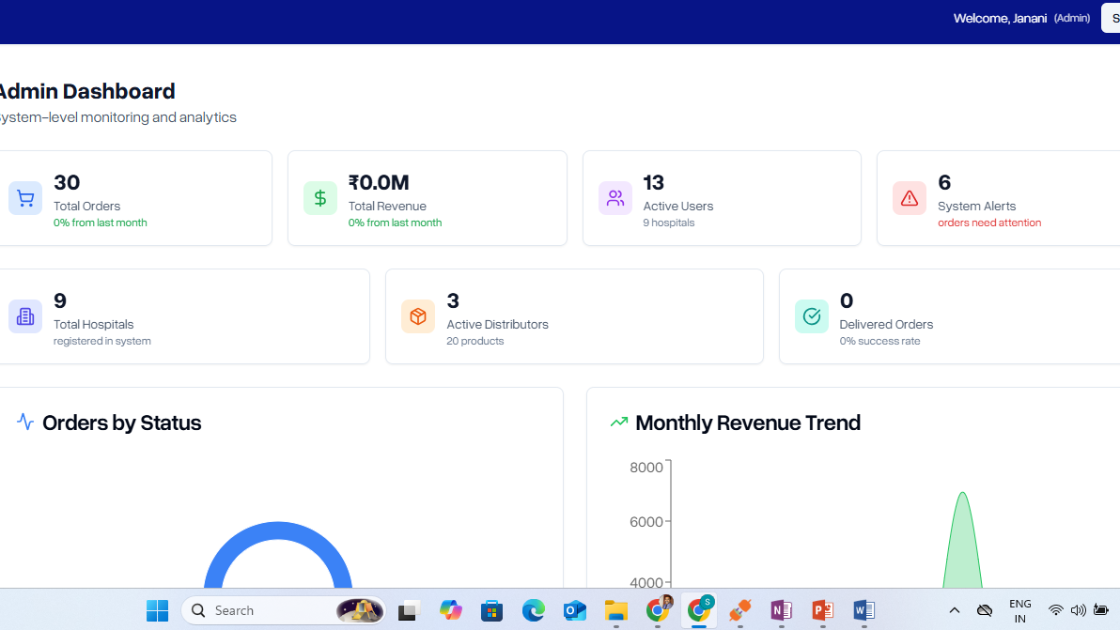Click the 'Delivered Orders' label

click(x=886, y=324)
